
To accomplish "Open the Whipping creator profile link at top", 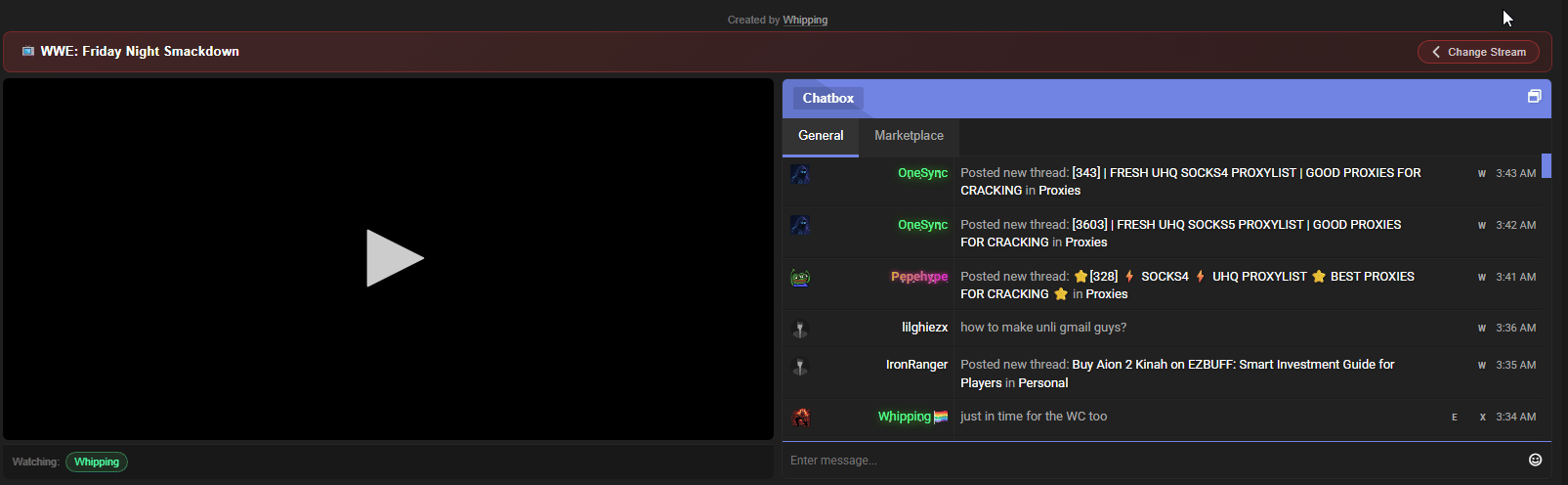I will 805,20.
